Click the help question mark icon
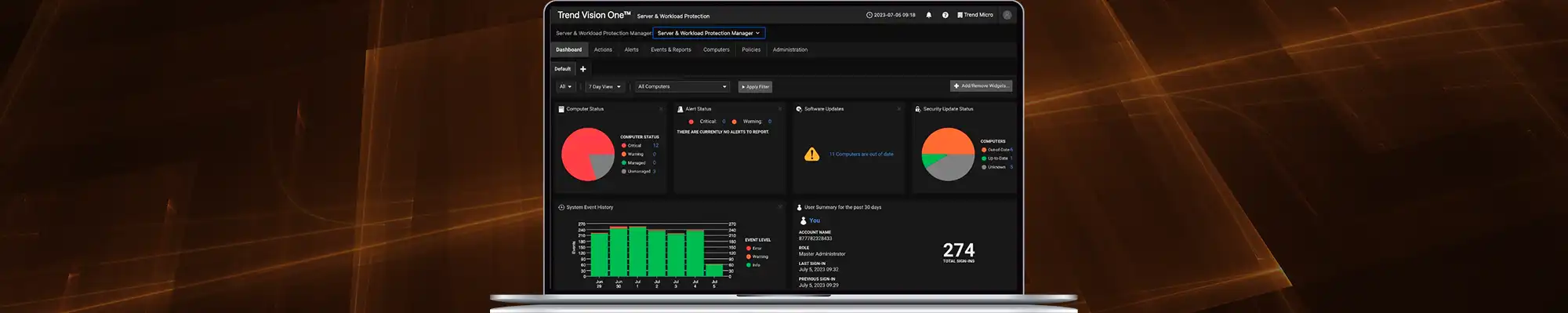Screen dimensions: 1568x313 tap(945, 15)
